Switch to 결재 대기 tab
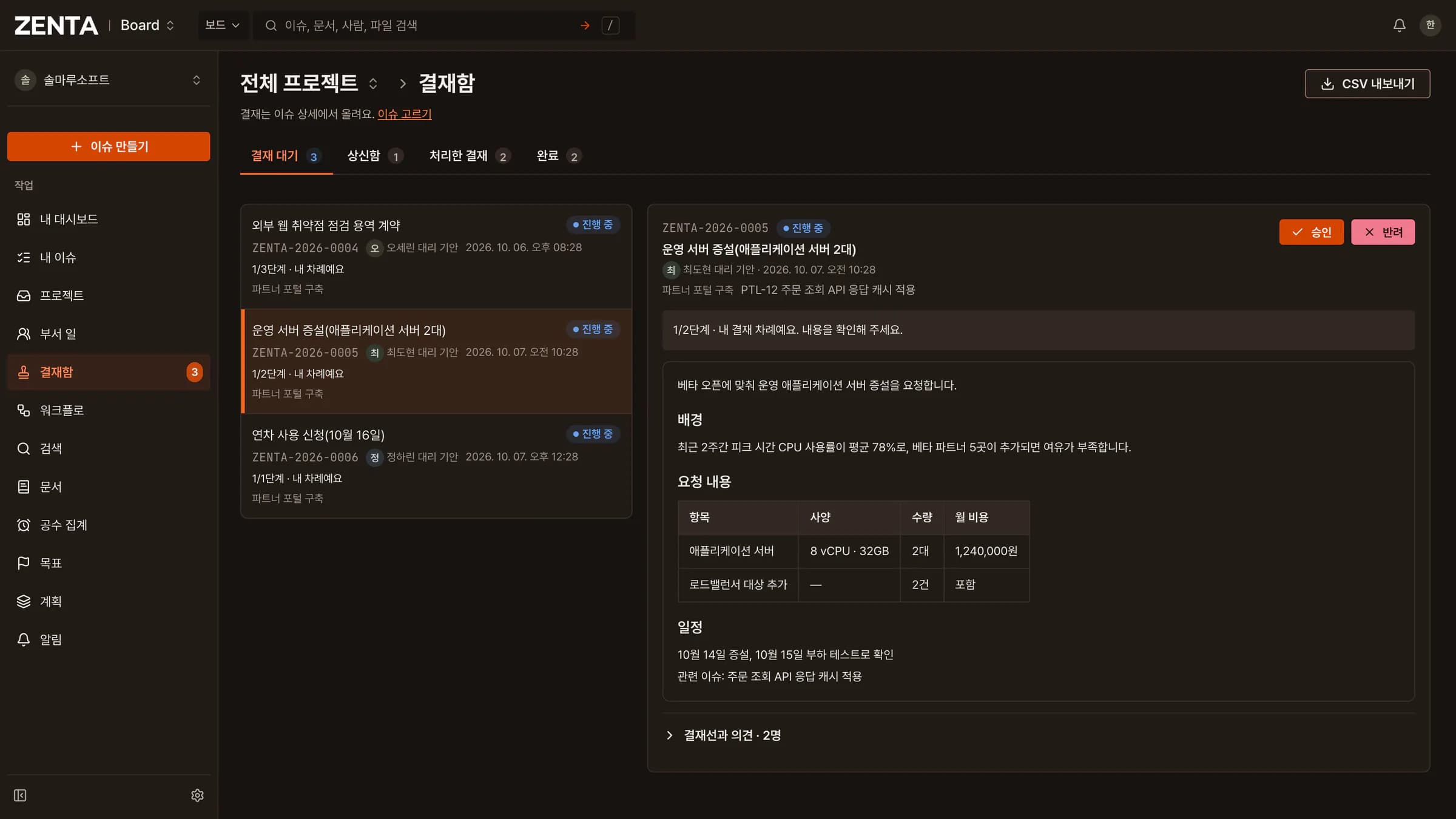 (286, 157)
